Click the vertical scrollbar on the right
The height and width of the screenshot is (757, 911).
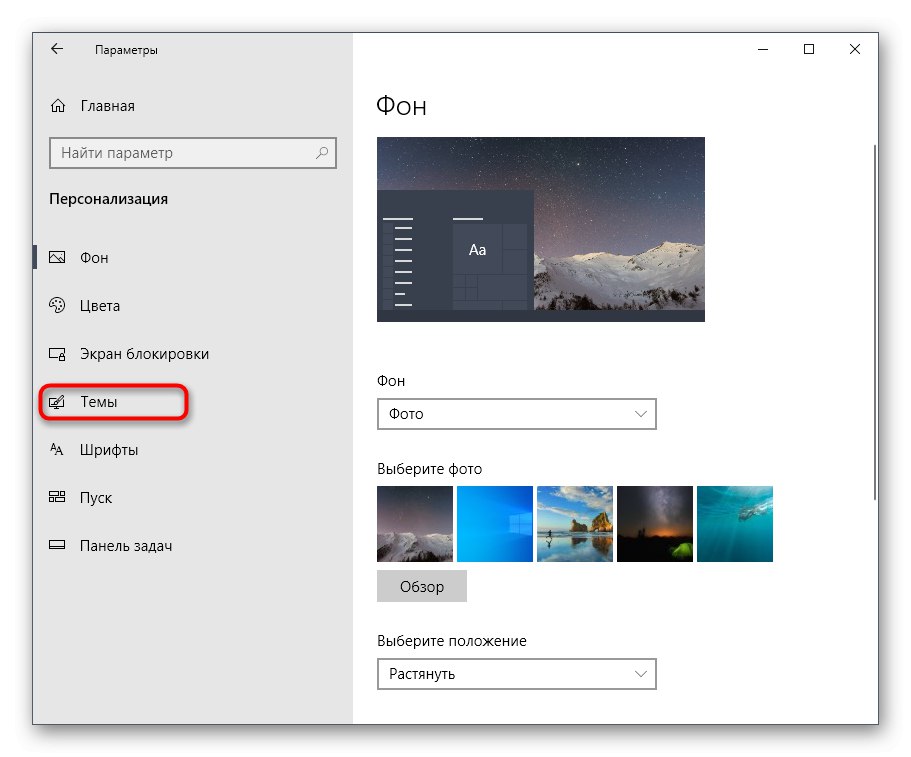click(874, 322)
